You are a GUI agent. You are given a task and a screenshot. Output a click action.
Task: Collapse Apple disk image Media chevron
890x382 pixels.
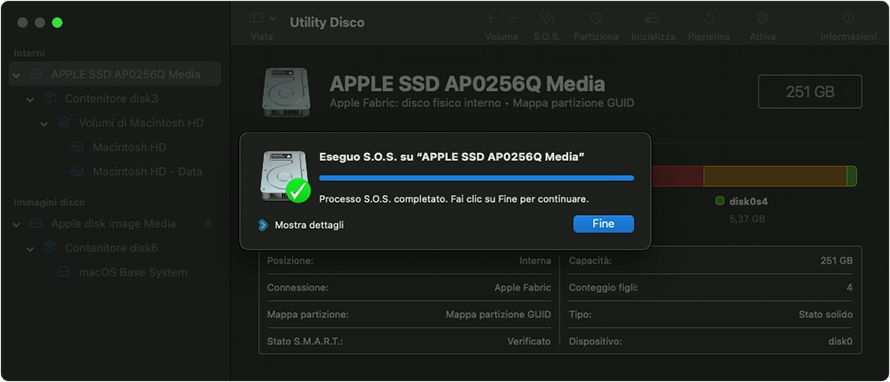[x=16, y=224]
